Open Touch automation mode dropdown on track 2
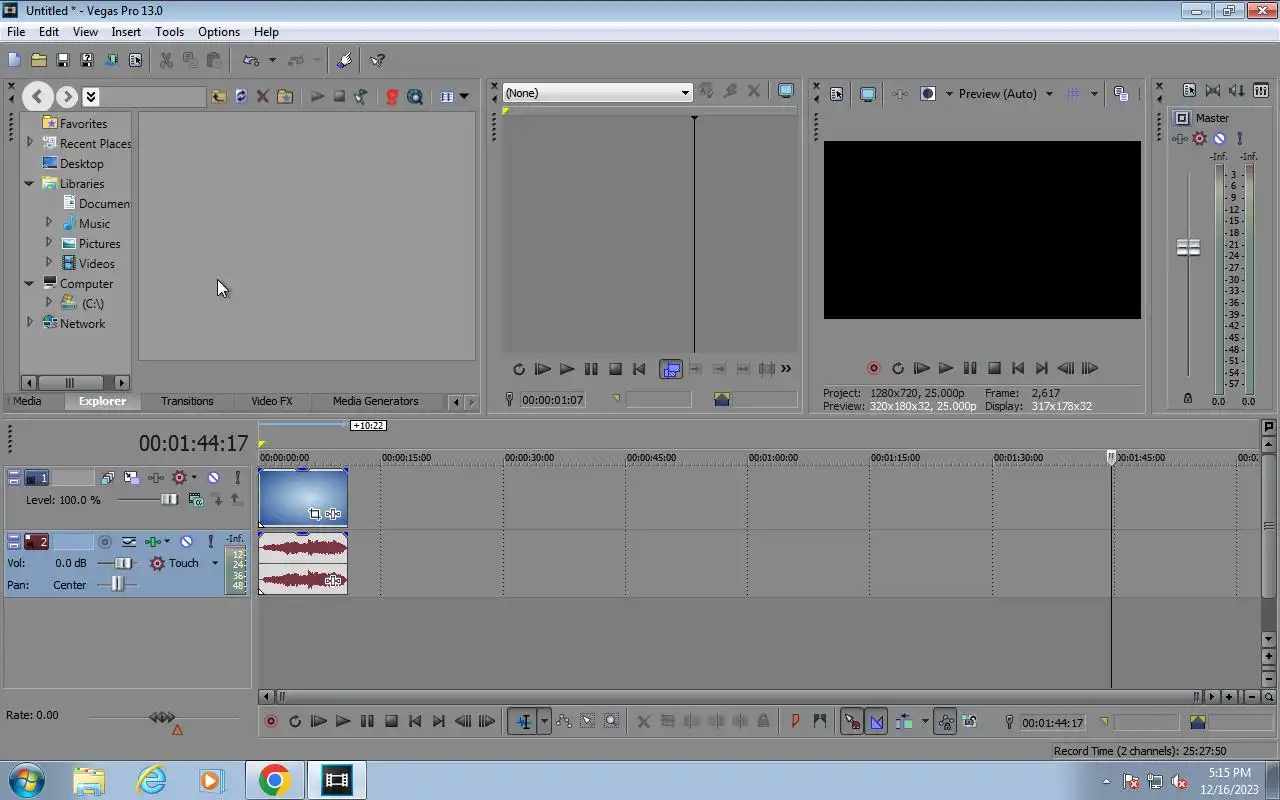The width and height of the screenshot is (1280, 800). (214, 563)
